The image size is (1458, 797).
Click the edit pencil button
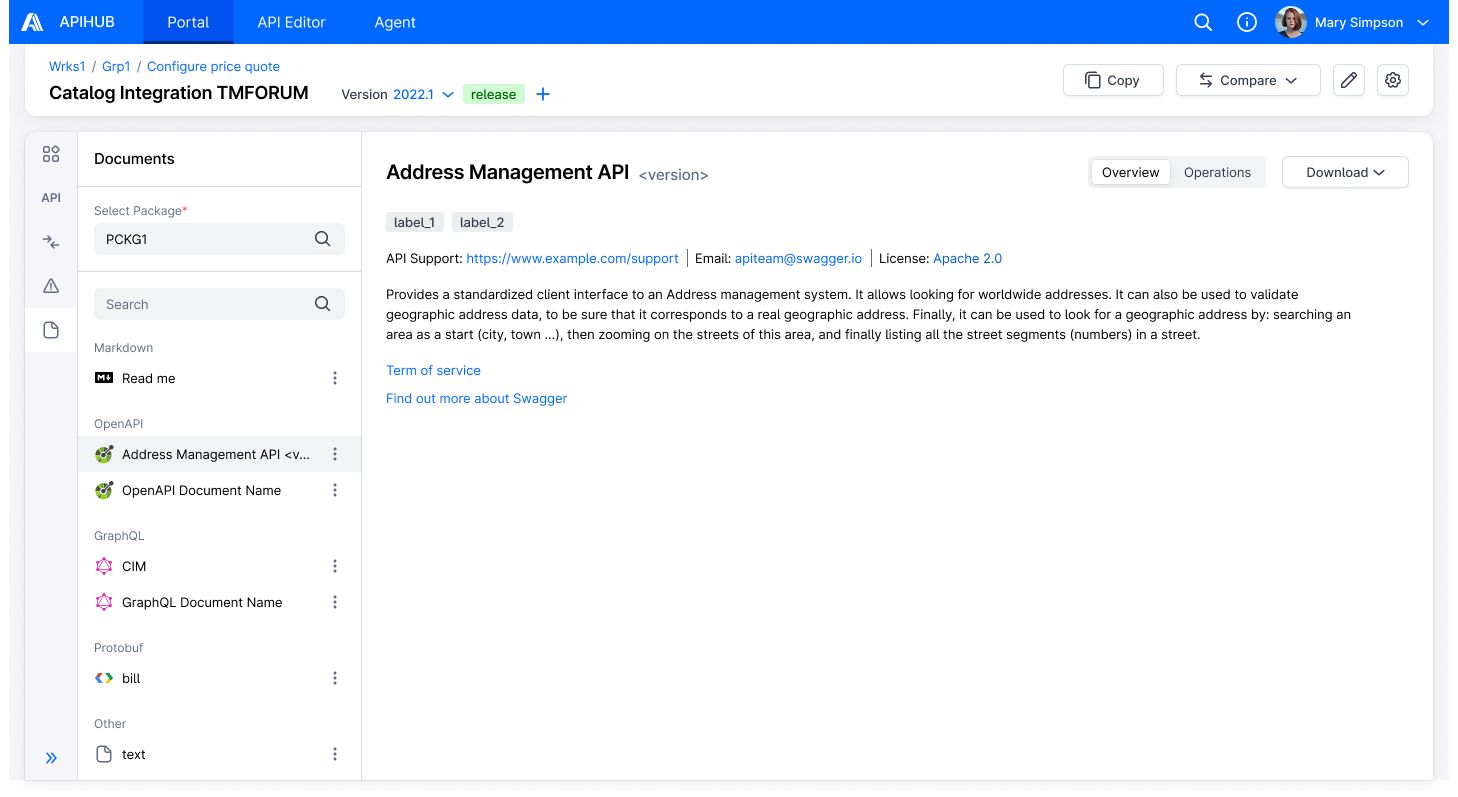pyautogui.click(x=1349, y=80)
